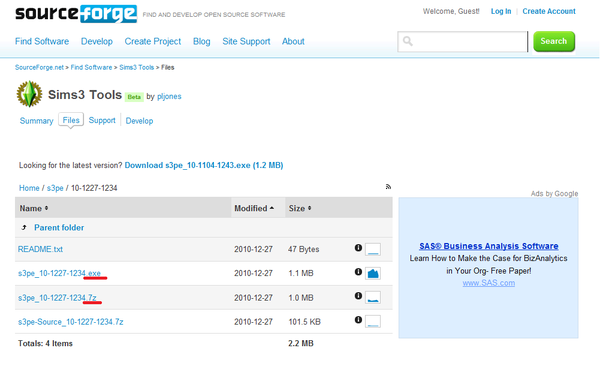Open Create Project in navigation
This screenshot has height=369, width=600.
[153, 41]
